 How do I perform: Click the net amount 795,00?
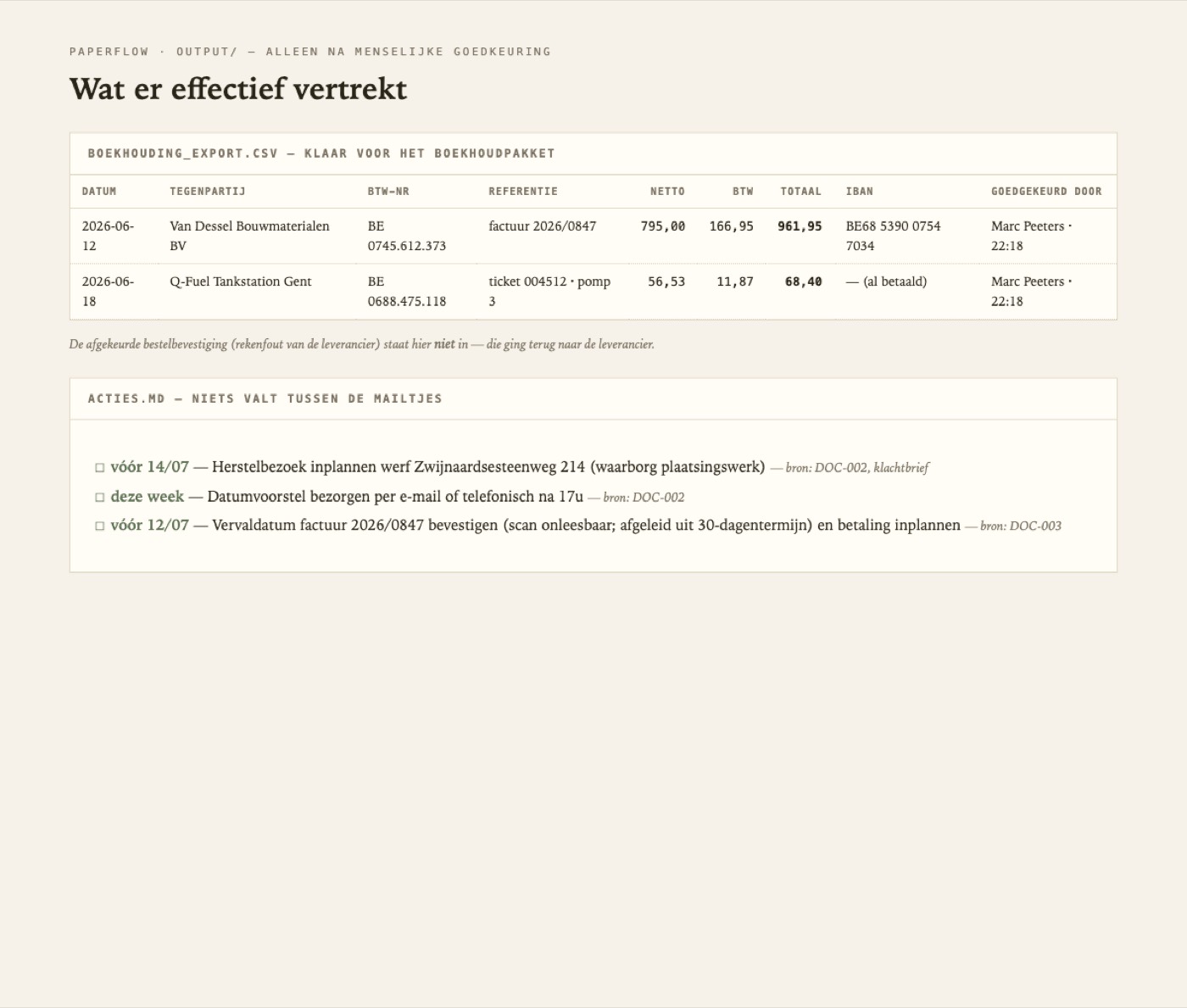pos(662,226)
